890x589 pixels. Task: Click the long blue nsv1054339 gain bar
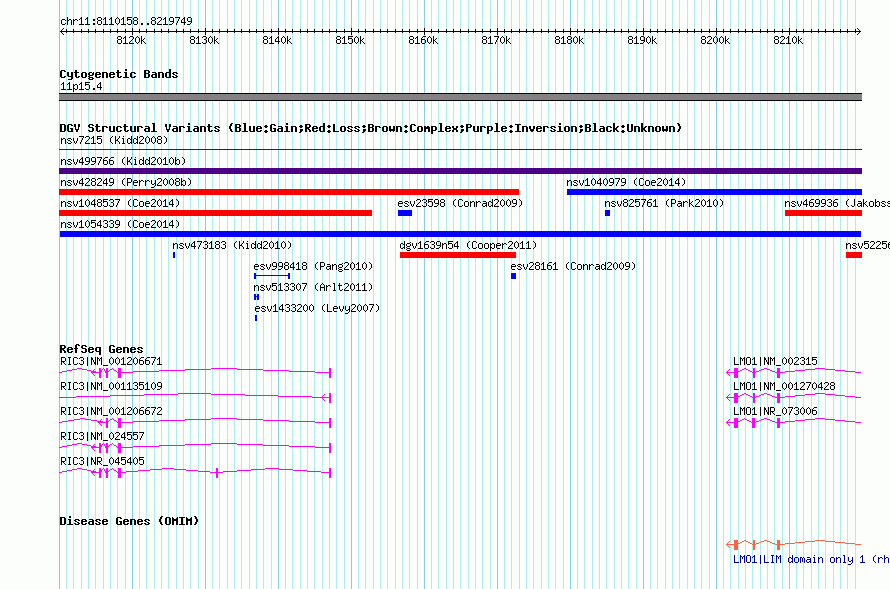[460, 234]
